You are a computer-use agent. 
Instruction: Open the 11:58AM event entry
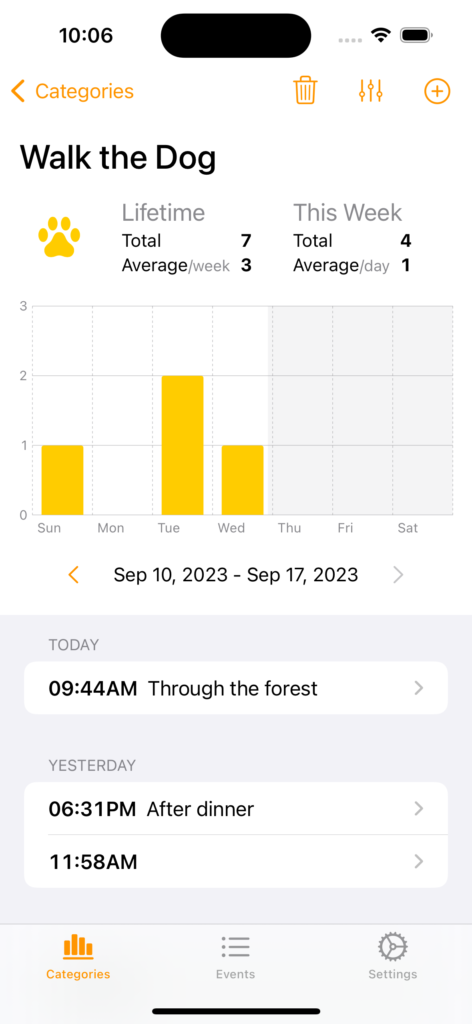coord(236,861)
